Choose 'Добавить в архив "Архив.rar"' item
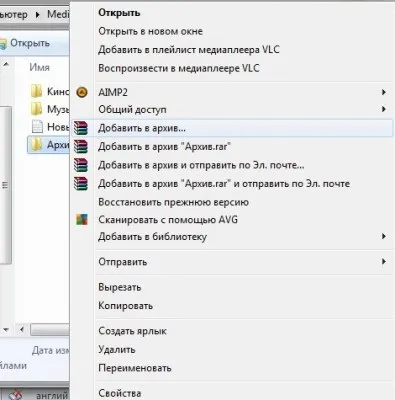The width and height of the screenshot is (395, 400). tap(232, 147)
